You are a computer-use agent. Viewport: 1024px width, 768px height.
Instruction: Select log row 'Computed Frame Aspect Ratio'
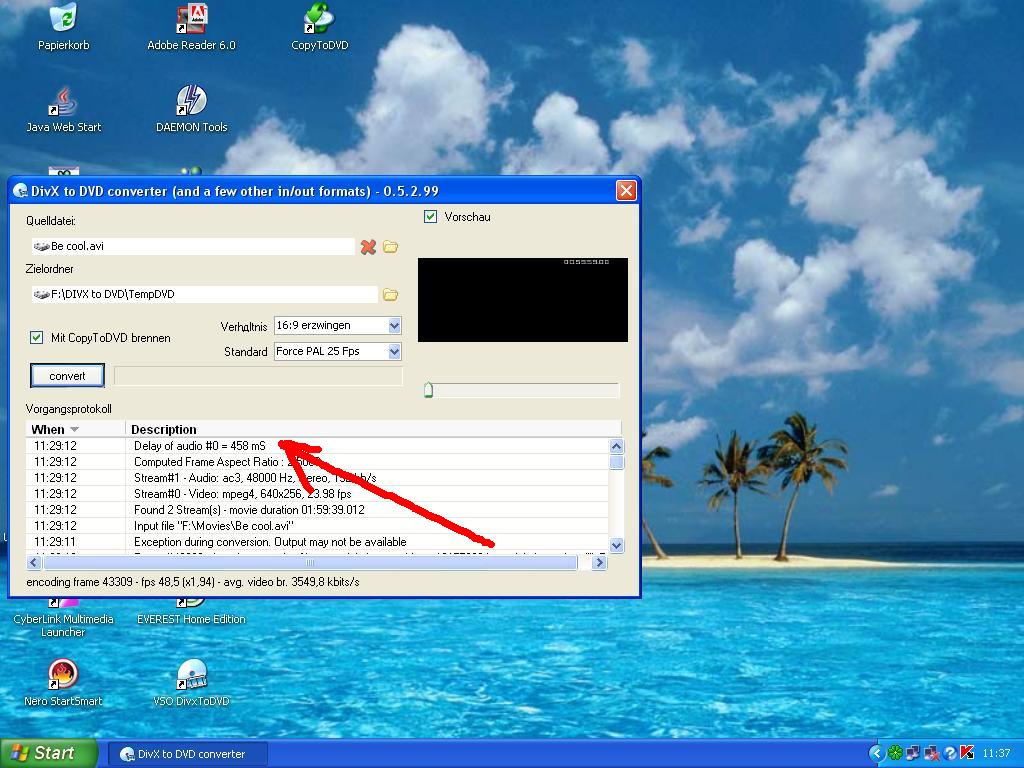click(x=317, y=462)
